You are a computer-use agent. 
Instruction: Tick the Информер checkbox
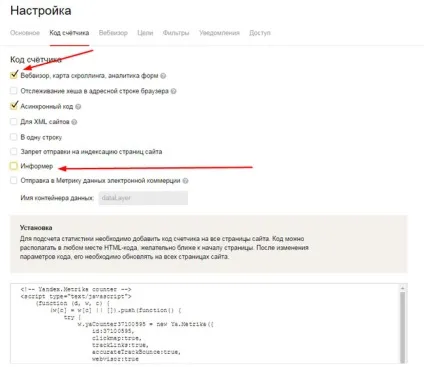(x=14, y=166)
